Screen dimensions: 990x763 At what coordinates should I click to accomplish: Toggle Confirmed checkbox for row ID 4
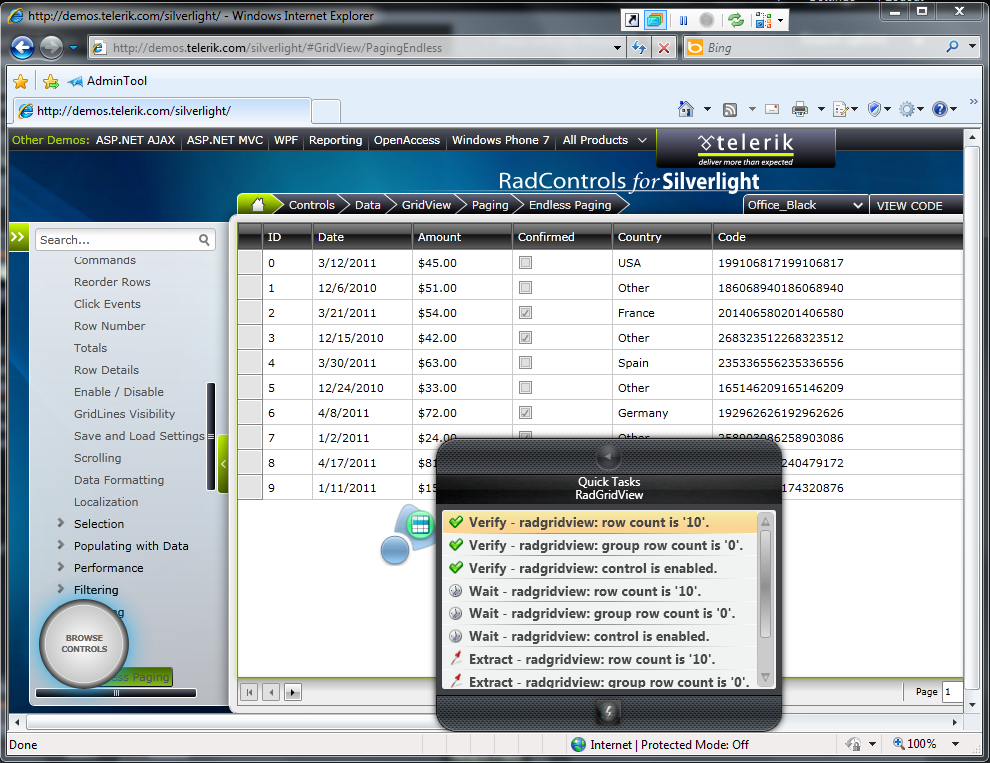click(525, 363)
